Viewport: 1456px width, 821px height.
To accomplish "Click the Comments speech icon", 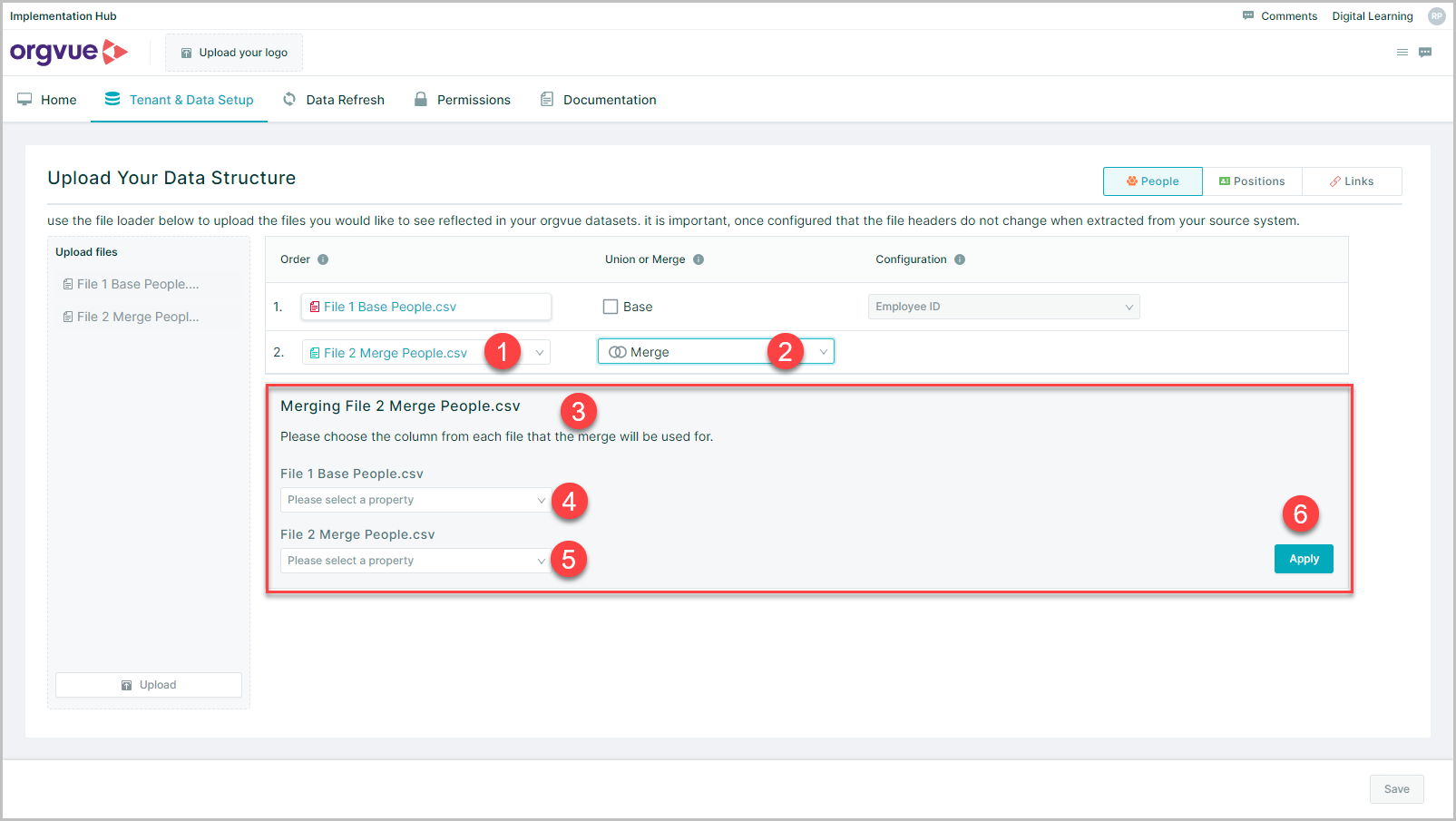I will [x=1248, y=15].
